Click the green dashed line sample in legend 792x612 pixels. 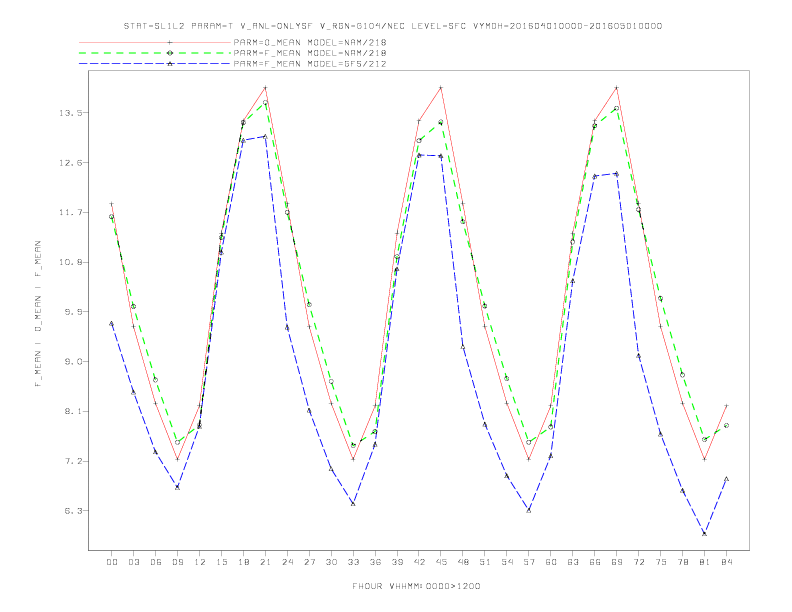point(155,53)
